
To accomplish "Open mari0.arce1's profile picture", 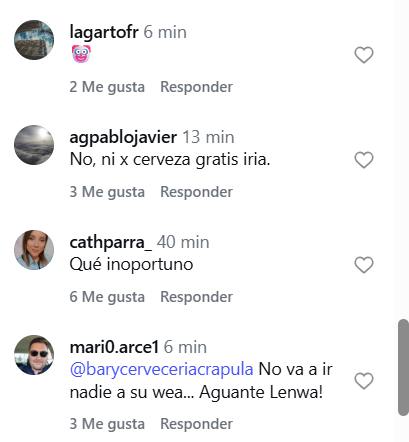I will [x=34, y=355].
